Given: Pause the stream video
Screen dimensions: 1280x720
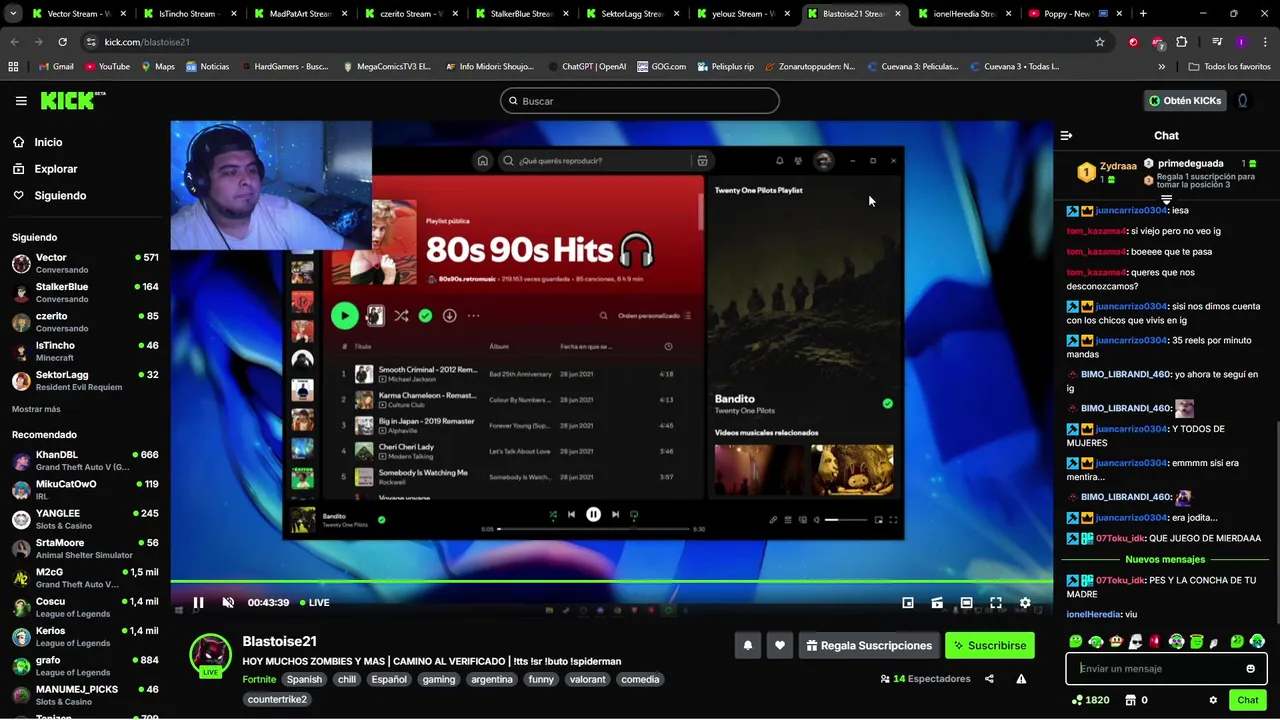Looking at the screenshot, I should click(x=198, y=603).
